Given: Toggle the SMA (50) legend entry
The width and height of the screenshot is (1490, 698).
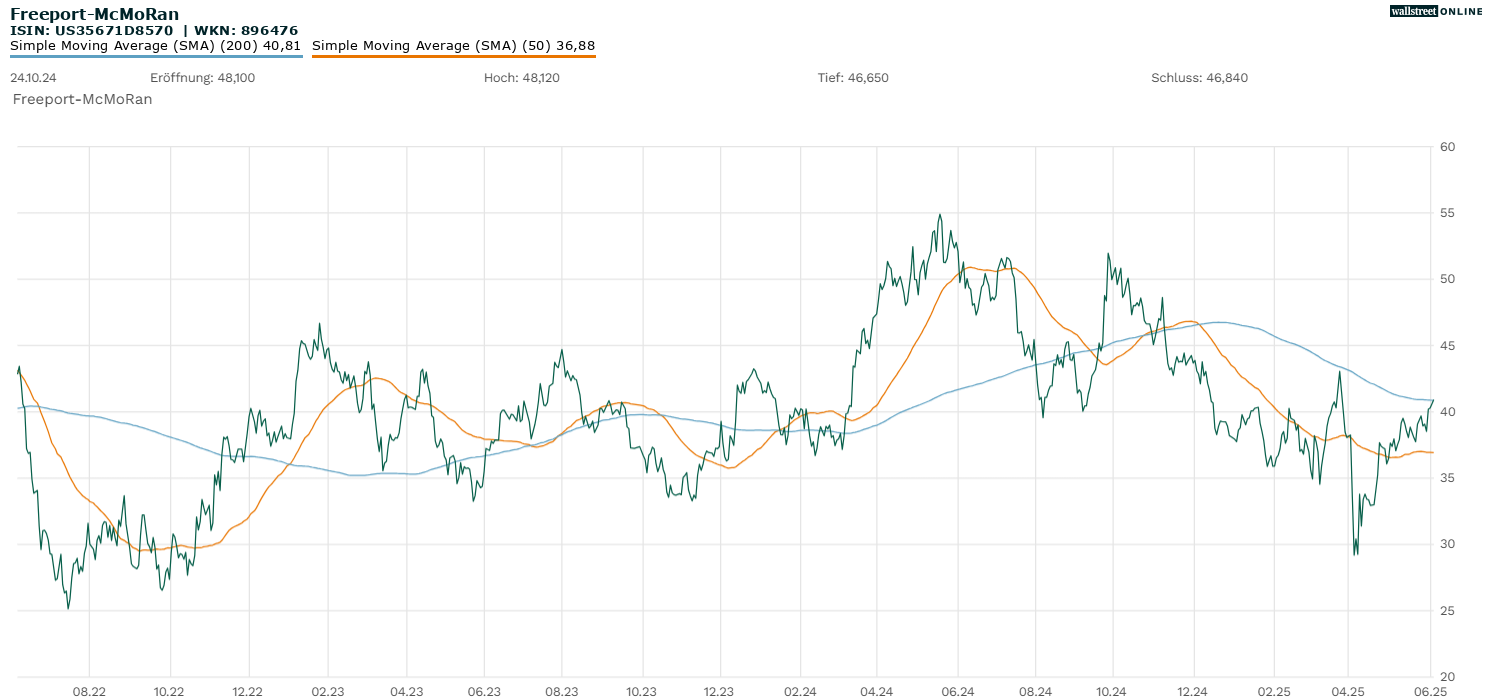Looking at the screenshot, I should [454, 46].
